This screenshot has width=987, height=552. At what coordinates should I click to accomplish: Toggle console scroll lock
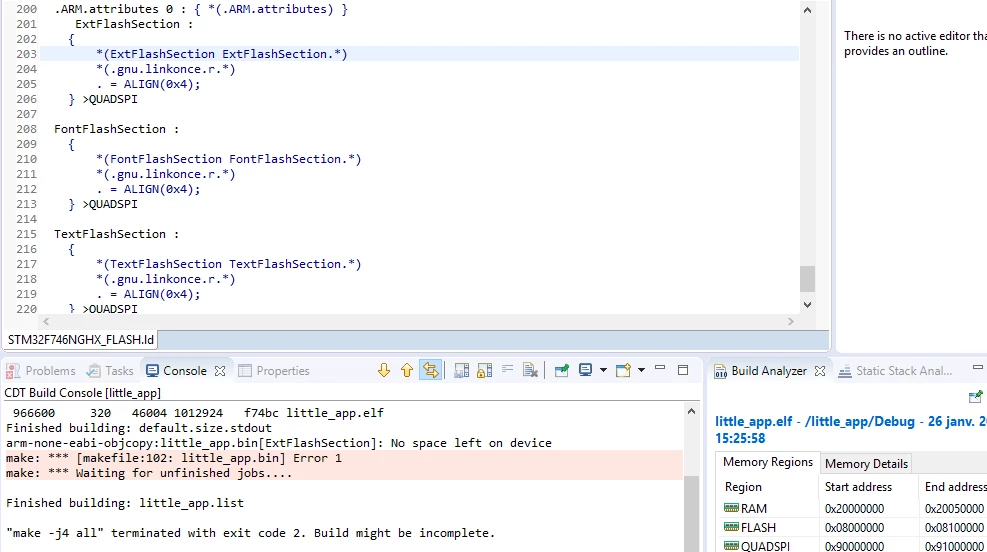(485, 371)
